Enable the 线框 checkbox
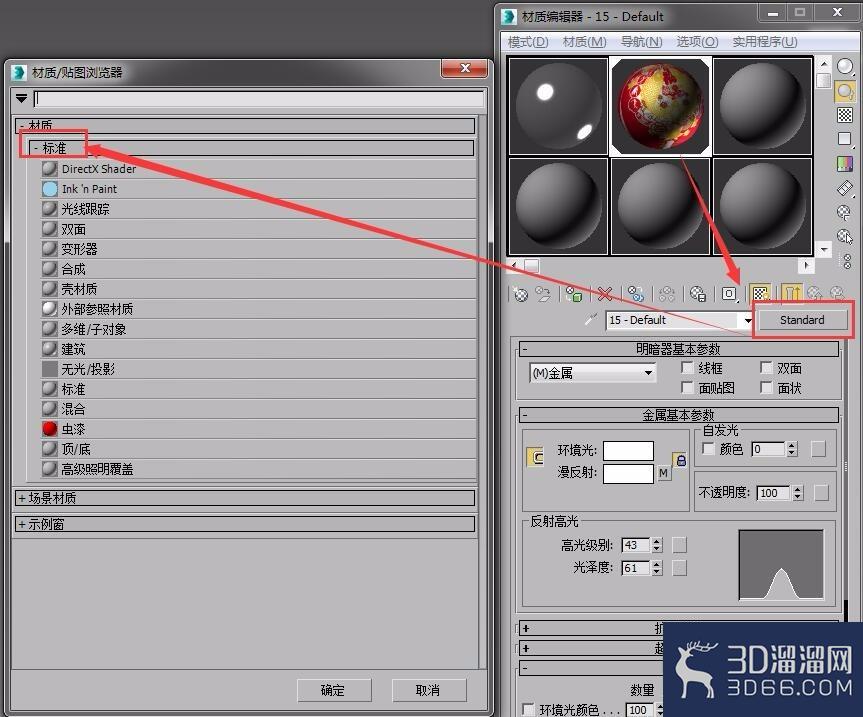The image size is (863, 717). coord(687,367)
